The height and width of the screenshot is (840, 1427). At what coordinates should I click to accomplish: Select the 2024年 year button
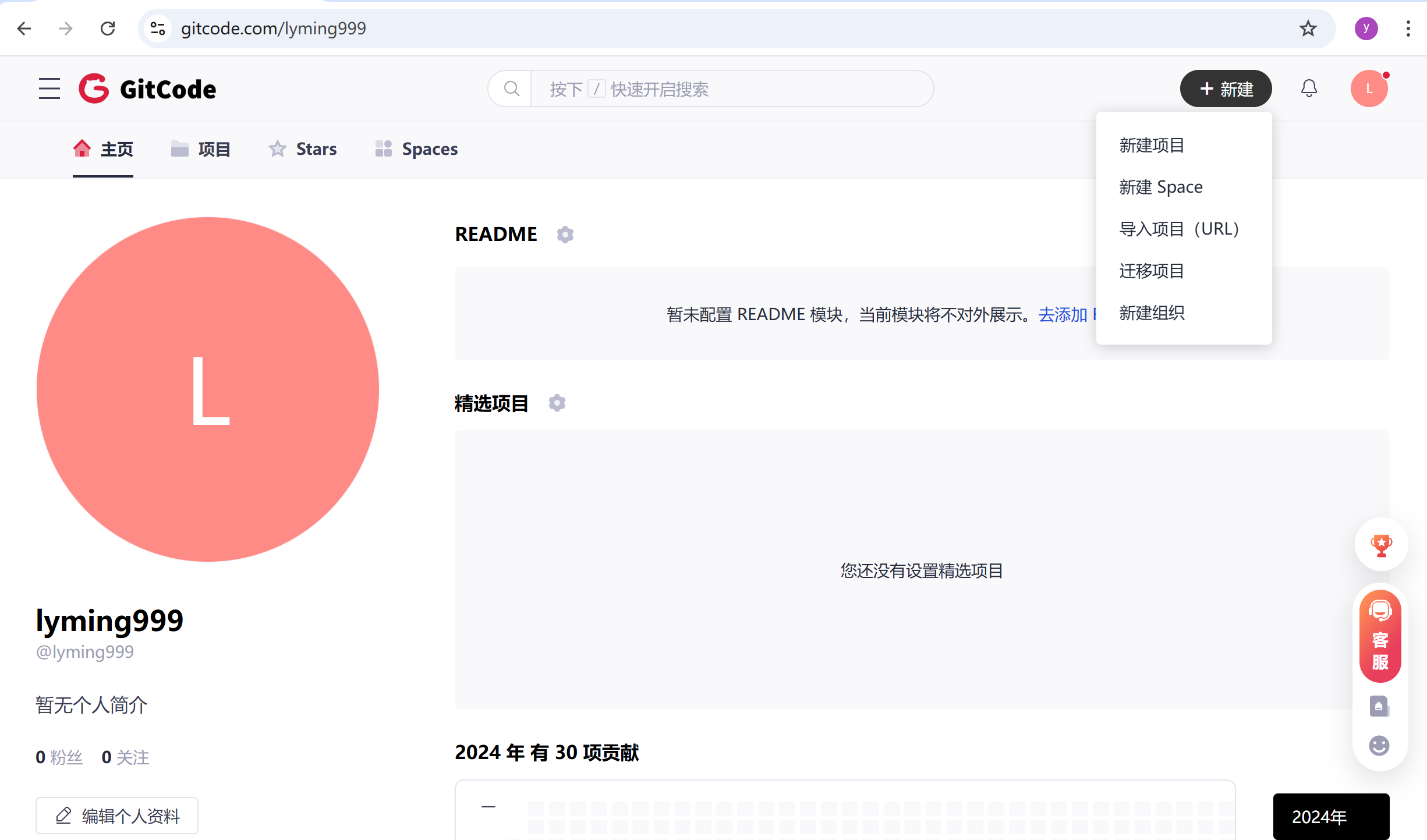[x=1331, y=816]
